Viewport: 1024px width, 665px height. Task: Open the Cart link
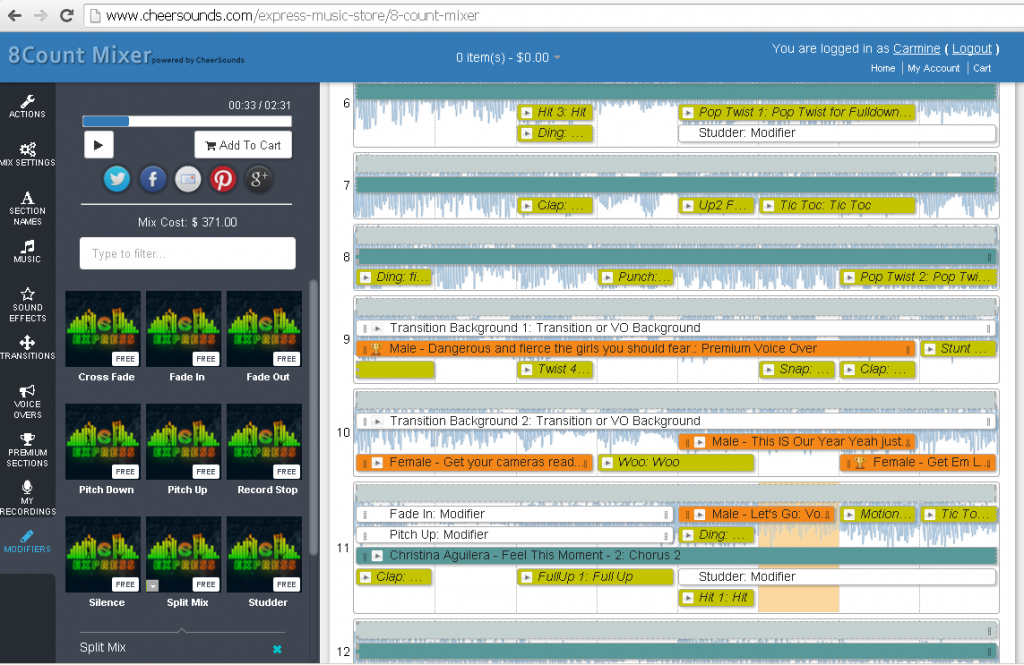click(x=982, y=68)
